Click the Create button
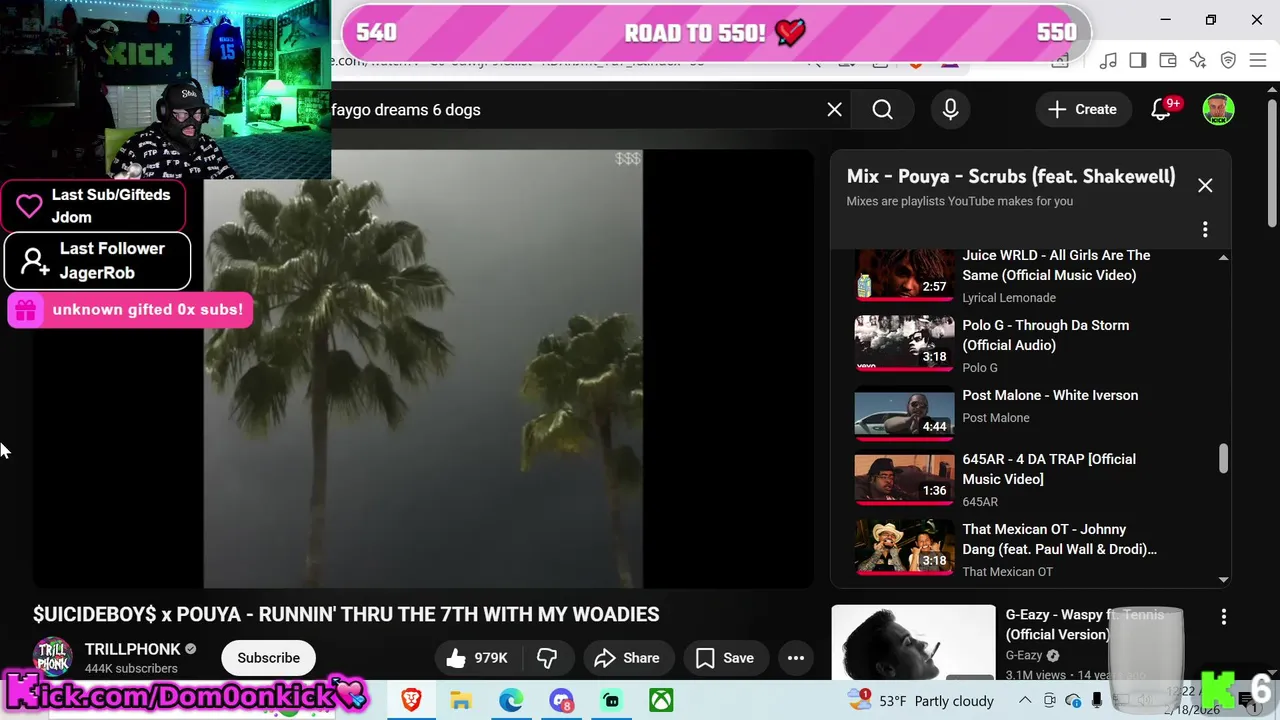The image size is (1280, 720). (x=1082, y=110)
